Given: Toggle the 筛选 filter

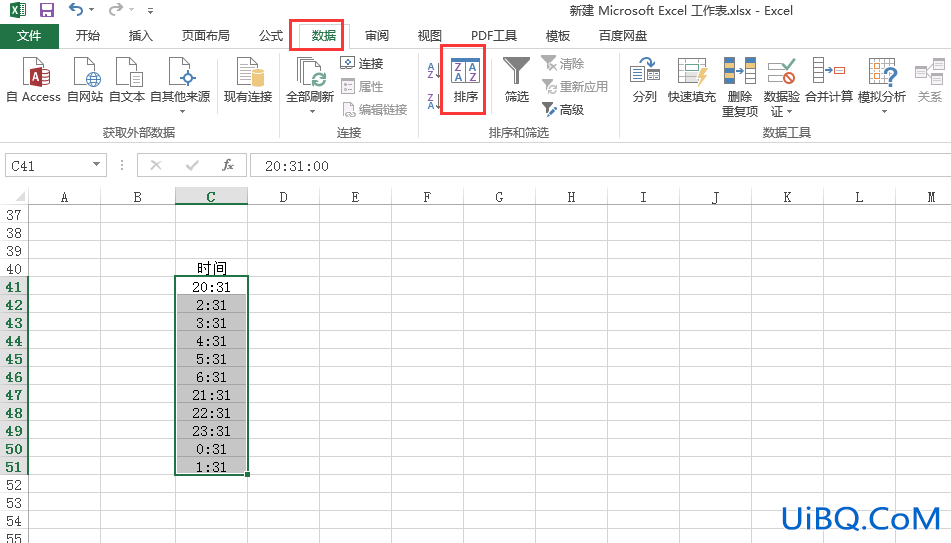Looking at the screenshot, I should [517, 79].
